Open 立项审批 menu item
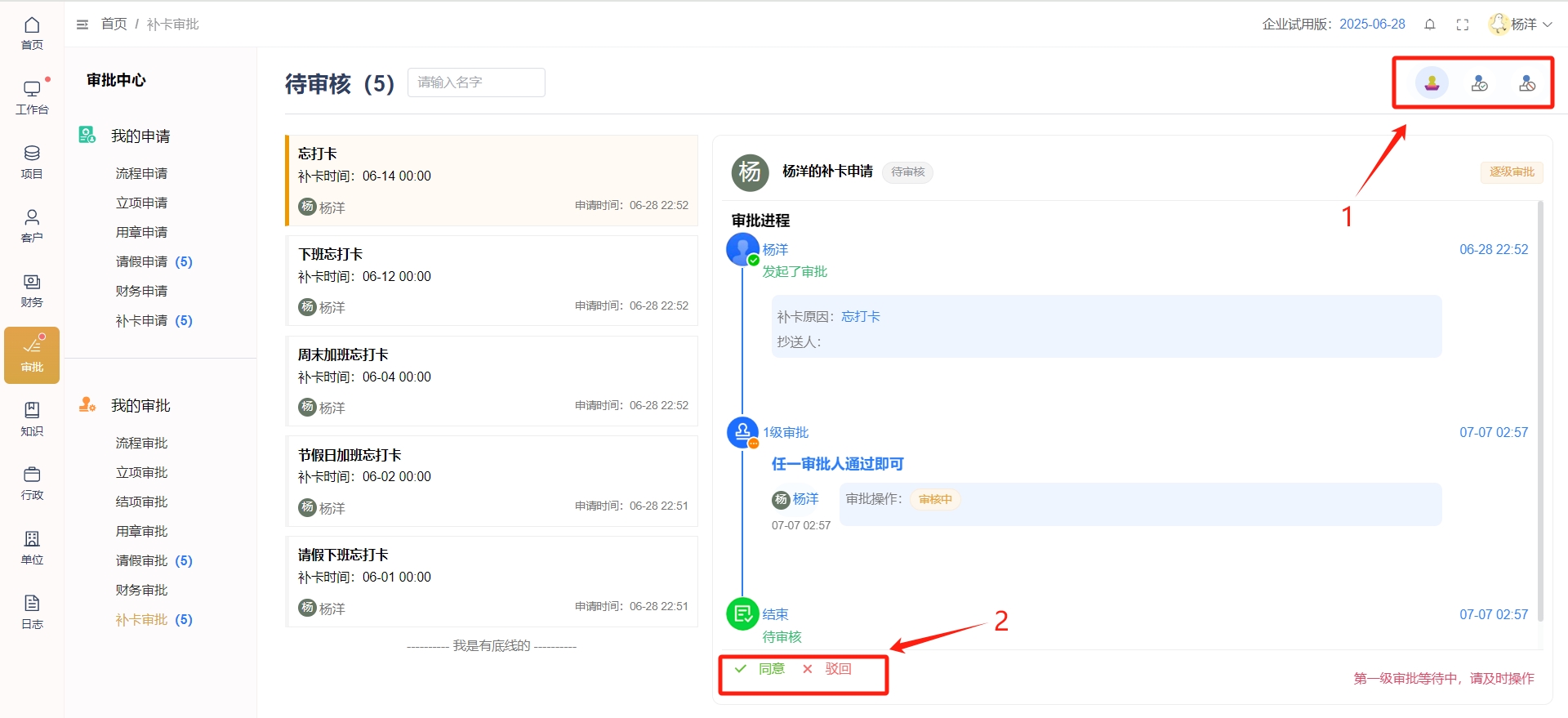 click(x=141, y=472)
